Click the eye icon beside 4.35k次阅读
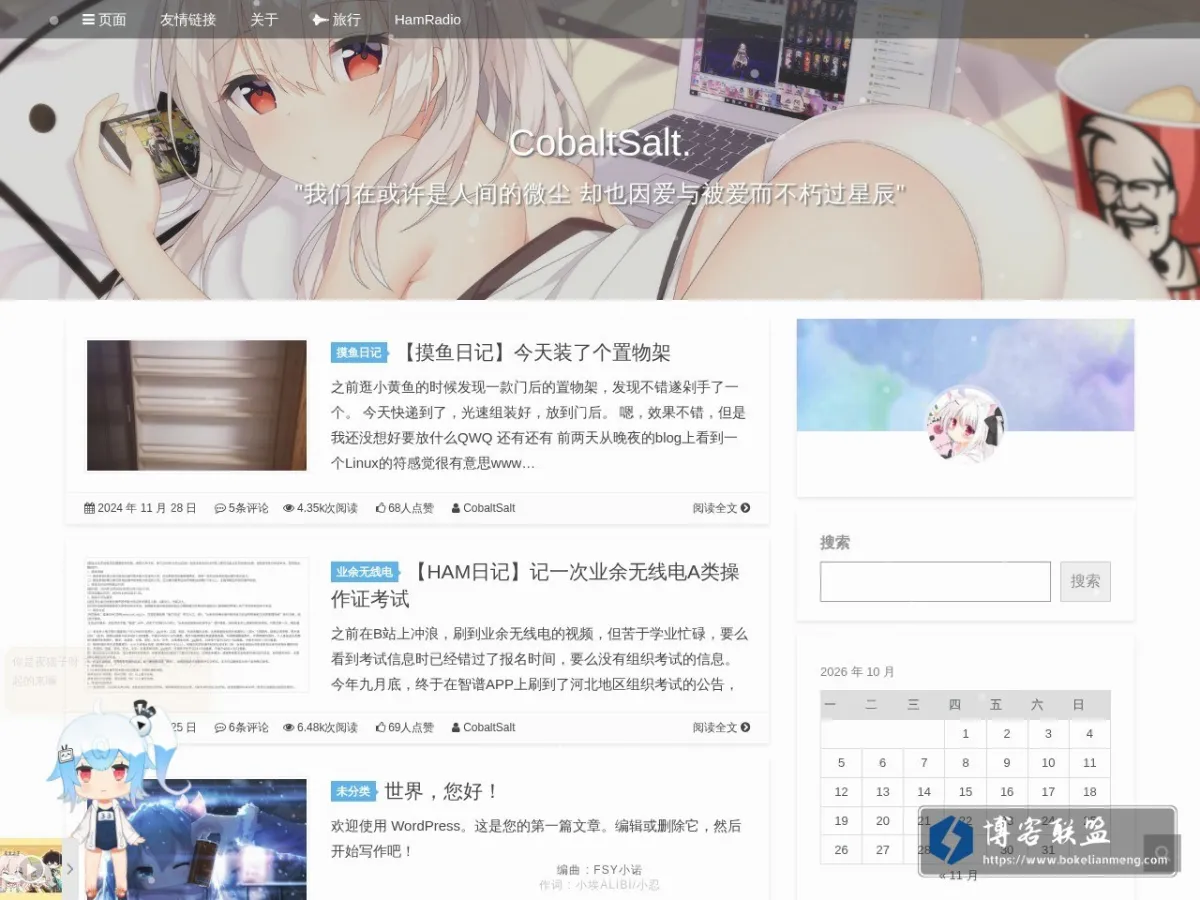The width and height of the screenshot is (1200, 900). pyautogui.click(x=289, y=508)
